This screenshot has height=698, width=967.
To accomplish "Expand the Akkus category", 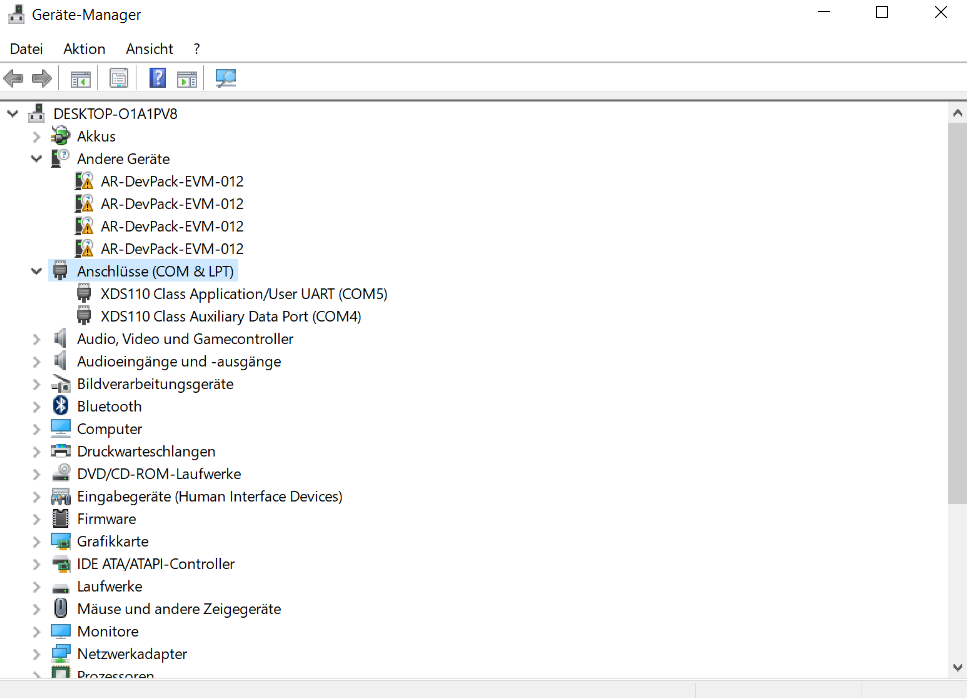I will click(36, 136).
